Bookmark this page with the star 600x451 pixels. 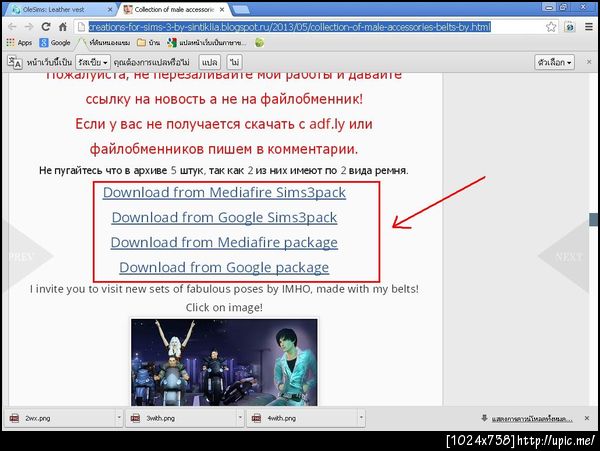551,27
